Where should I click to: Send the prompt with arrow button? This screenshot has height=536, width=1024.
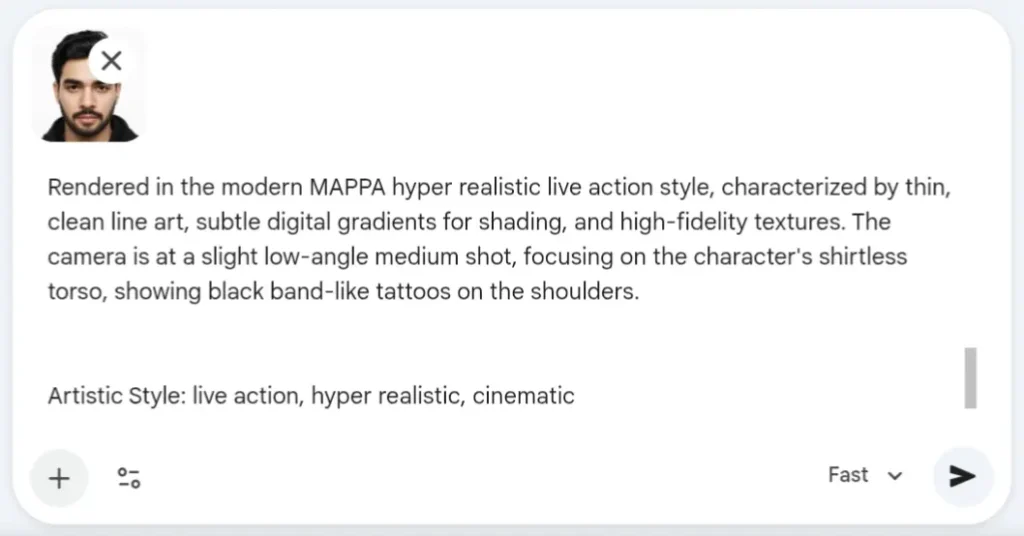962,476
